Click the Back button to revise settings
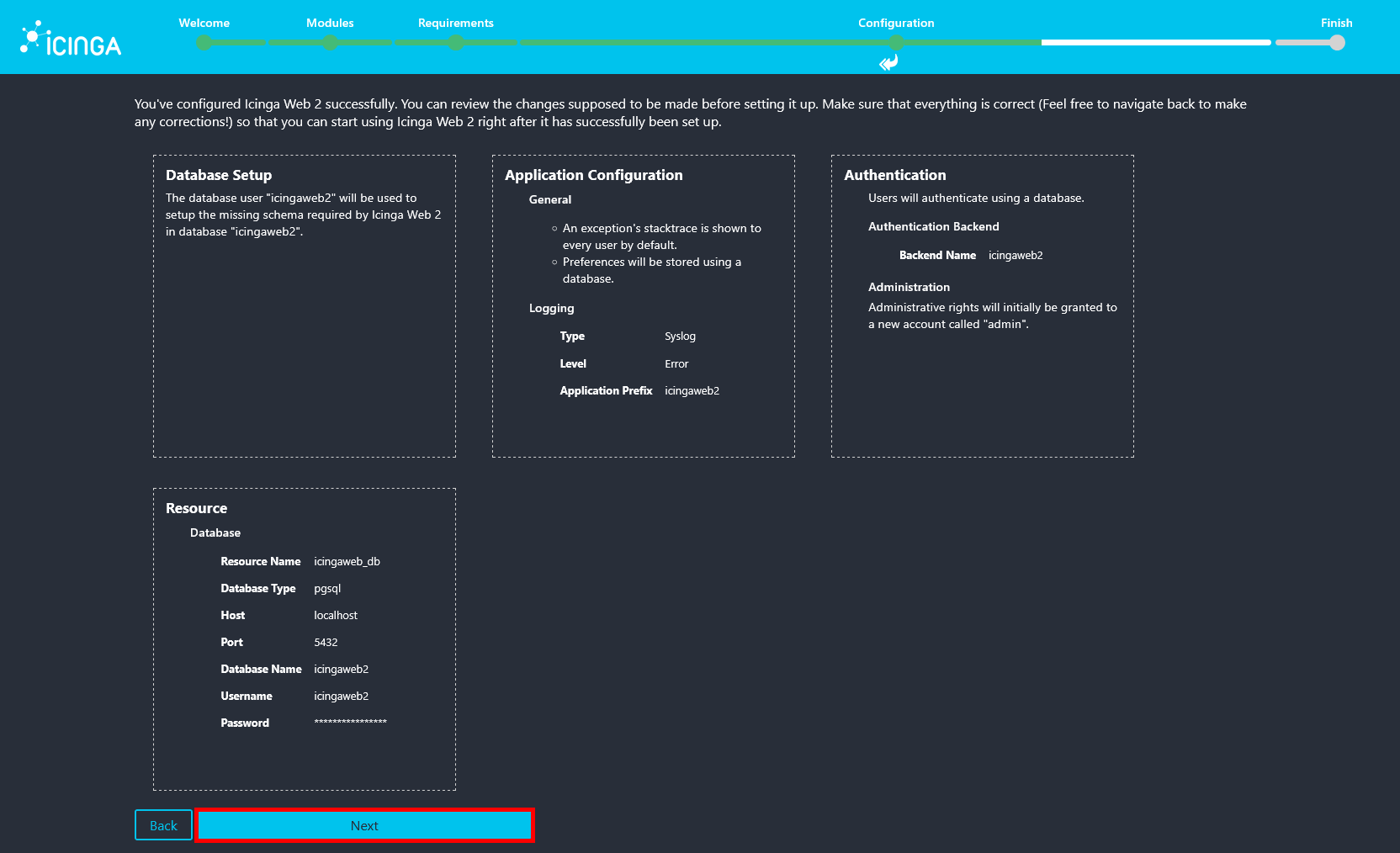The image size is (1400, 853). click(162, 825)
